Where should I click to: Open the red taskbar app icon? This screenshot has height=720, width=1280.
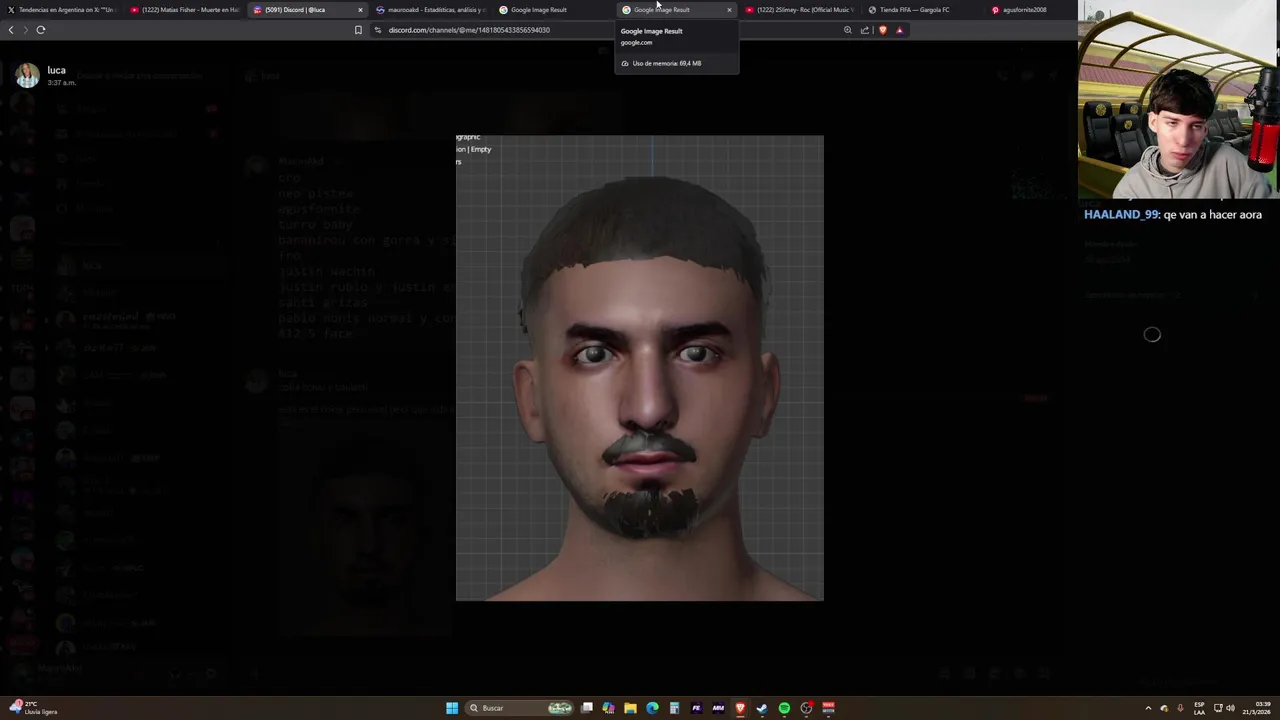(x=828, y=708)
